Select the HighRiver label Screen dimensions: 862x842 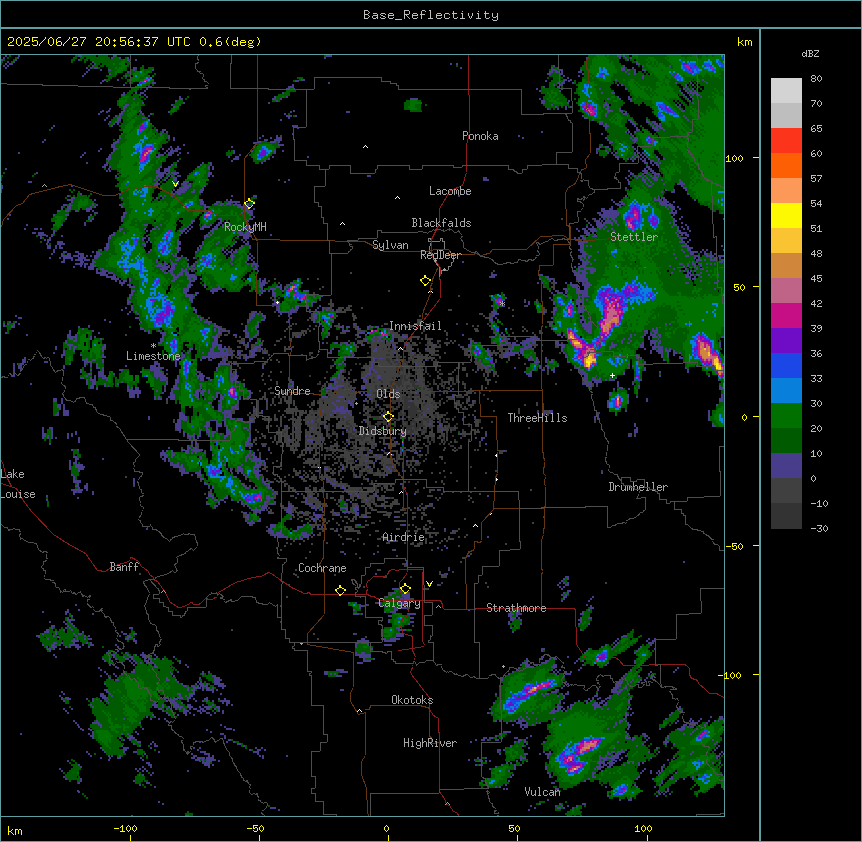[430, 743]
